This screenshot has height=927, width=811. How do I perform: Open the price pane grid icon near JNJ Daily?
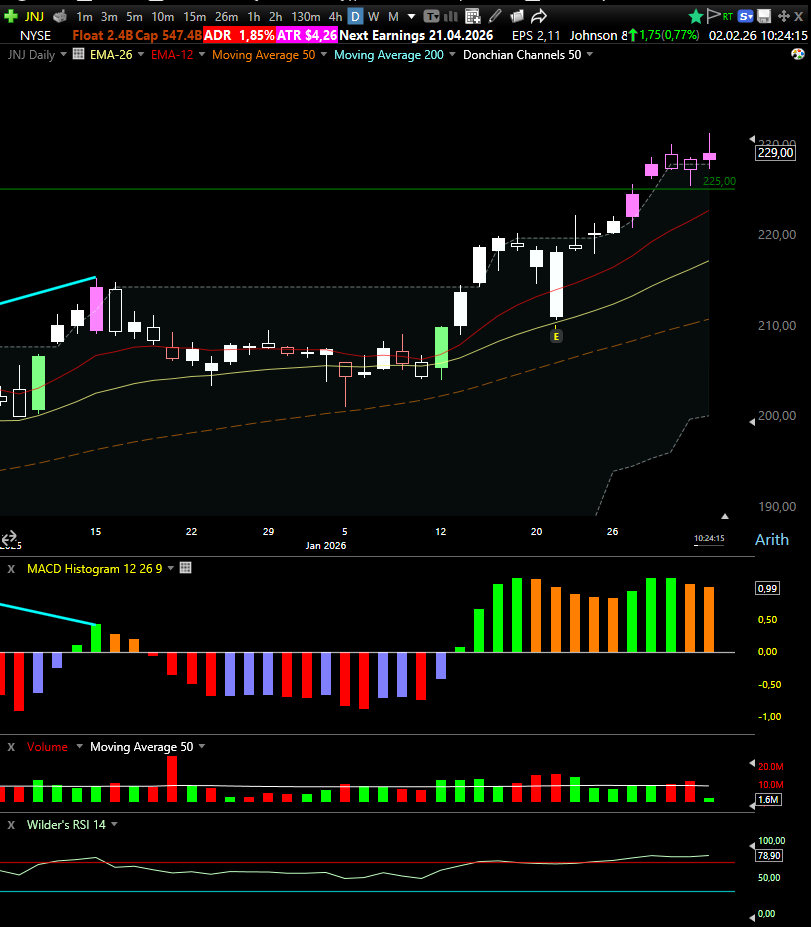[78, 54]
